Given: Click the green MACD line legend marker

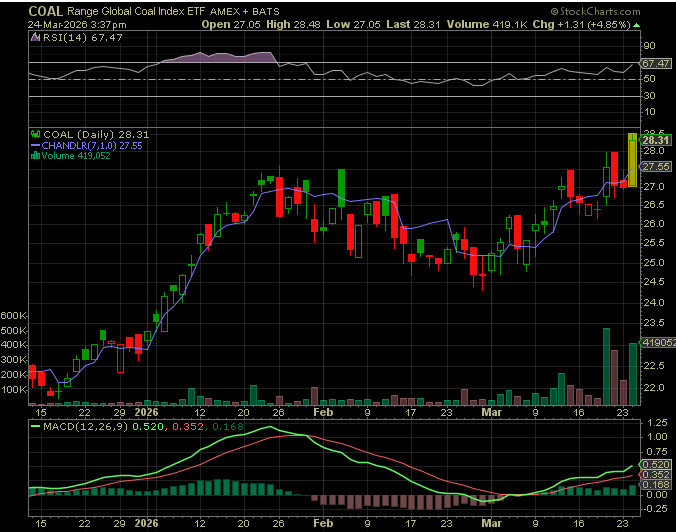Looking at the screenshot, I should [36, 427].
